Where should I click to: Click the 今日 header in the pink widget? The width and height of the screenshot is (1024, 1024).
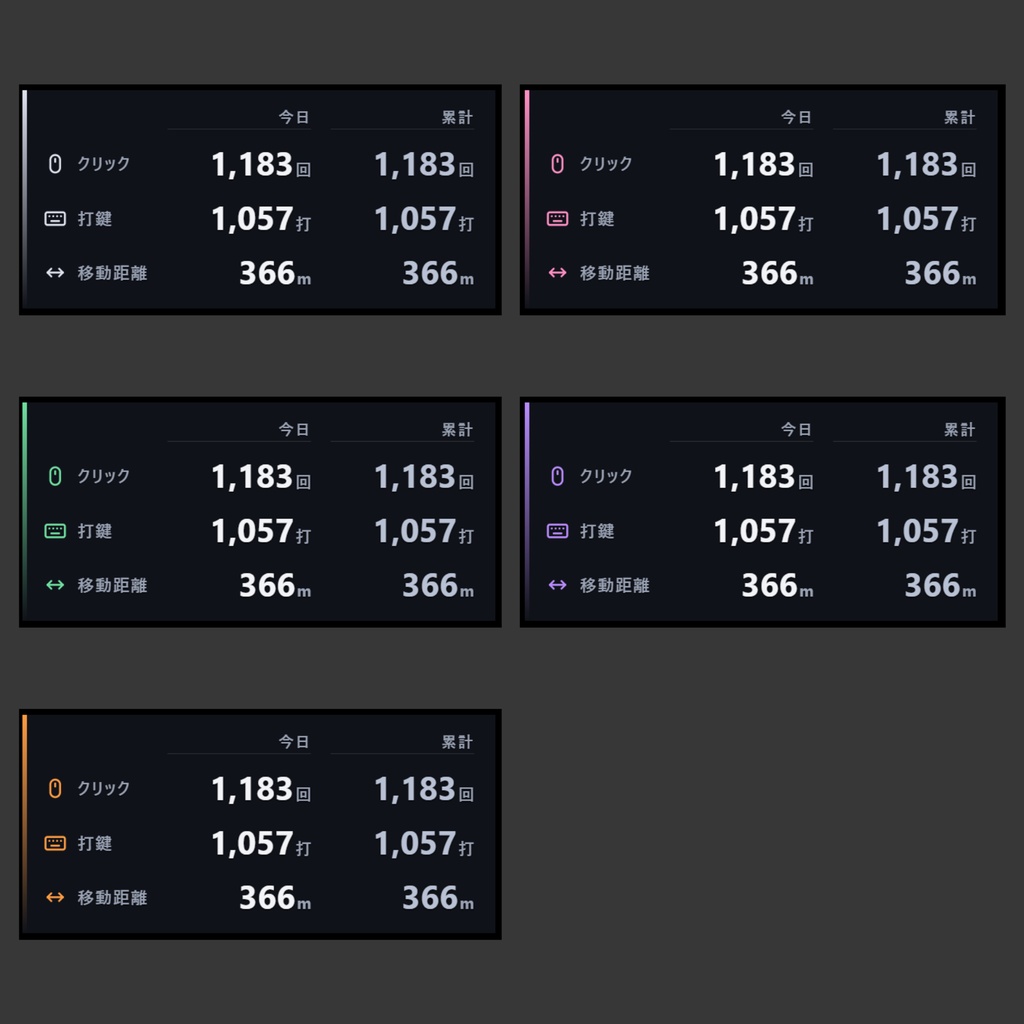coord(796,118)
